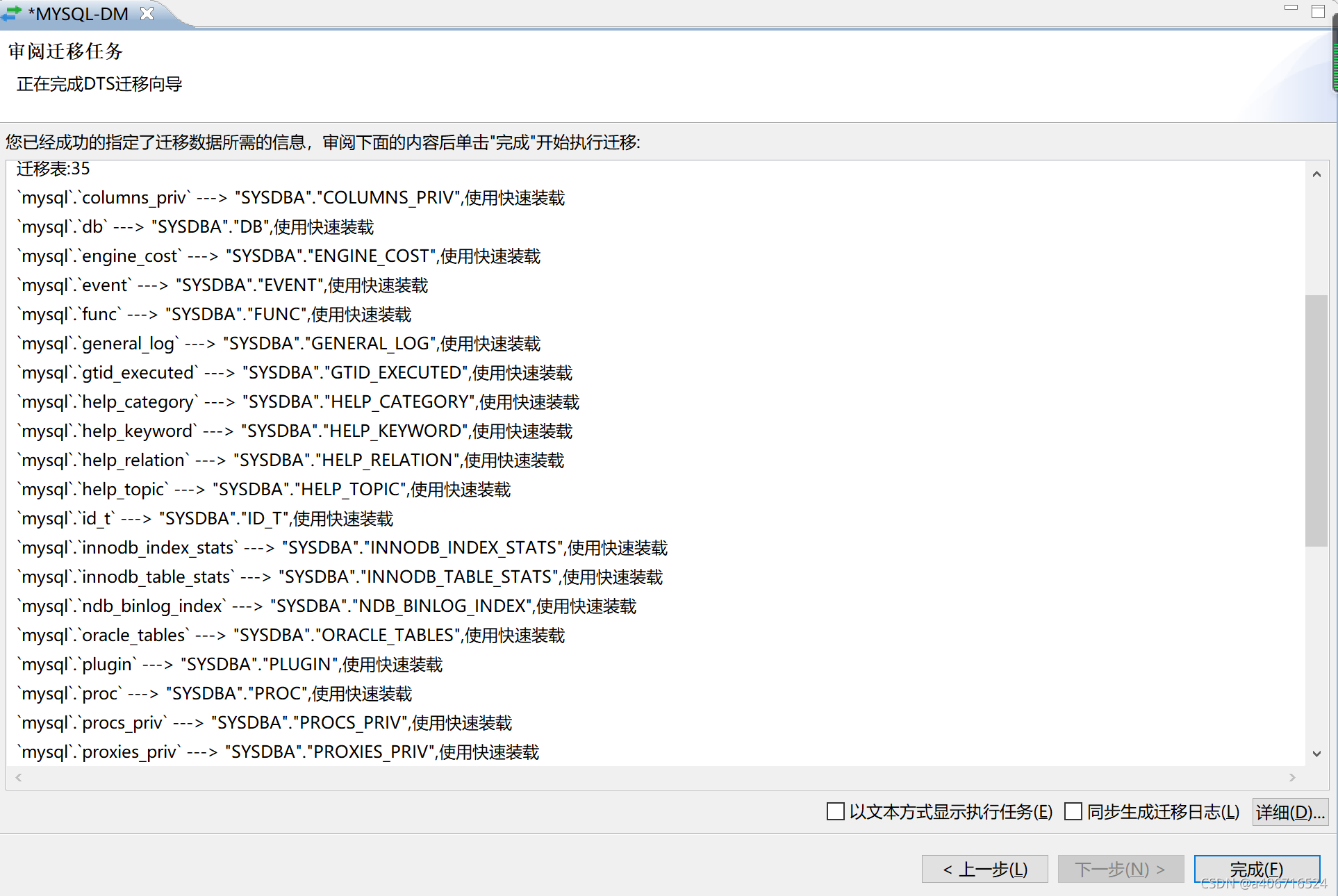The height and width of the screenshot is (896, 1338).
Task: Click the migration icon on MYSQL-DM tab
Action: 12,13
